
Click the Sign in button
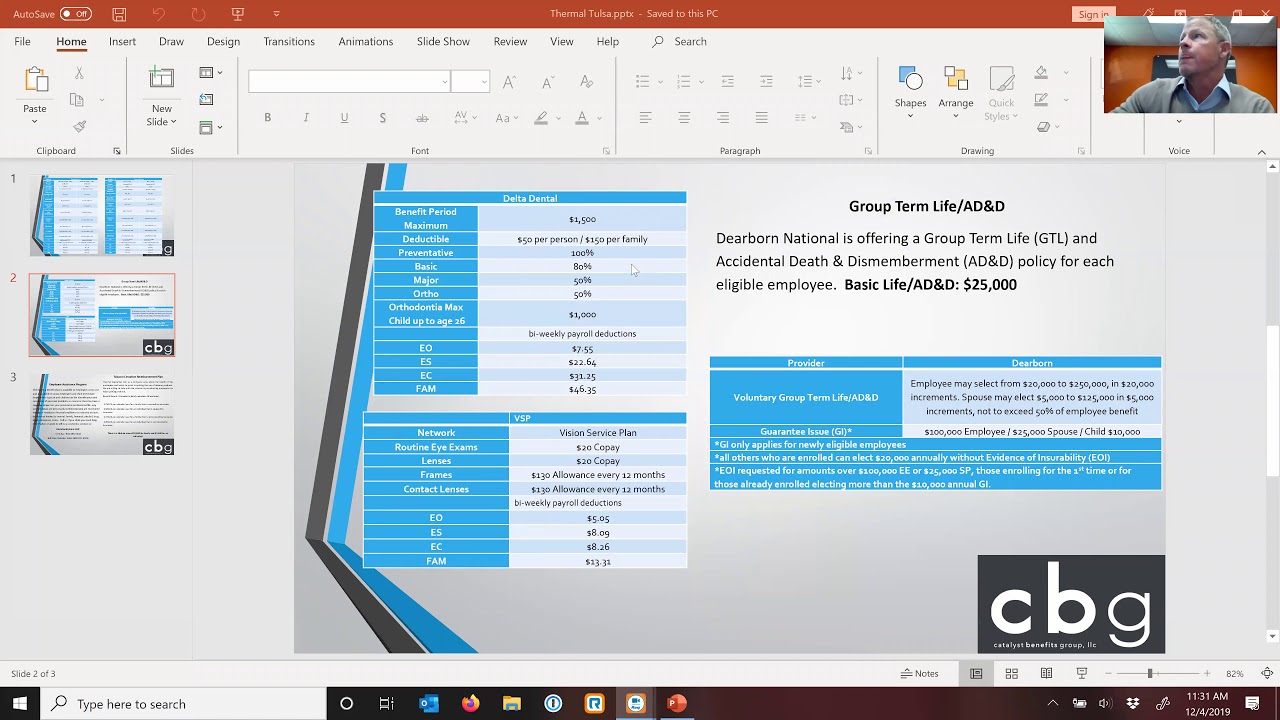pyautogui.click(x=1093, y=14)
